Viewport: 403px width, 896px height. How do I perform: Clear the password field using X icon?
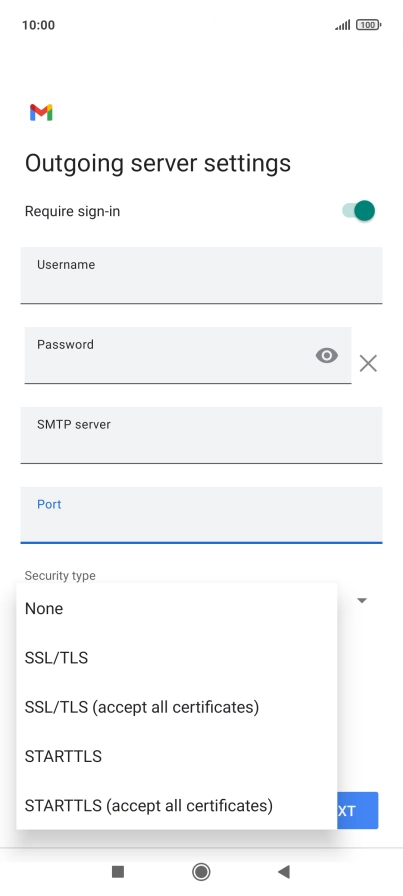[368, 363]
